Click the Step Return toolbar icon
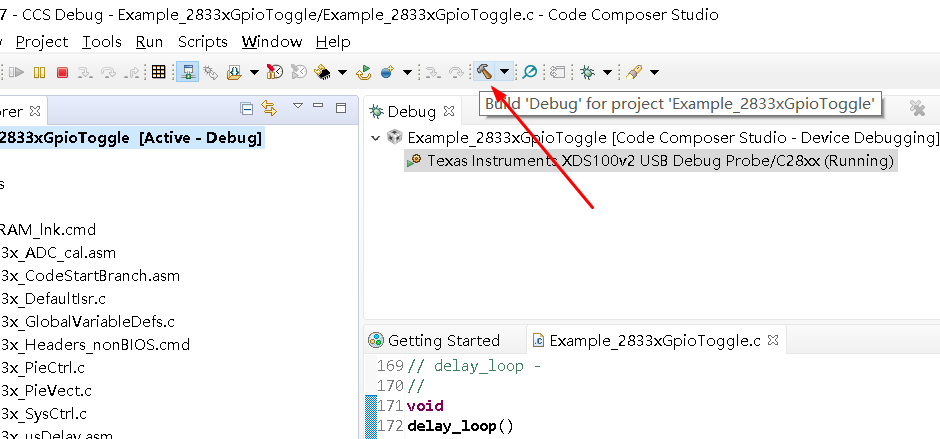The width and height of the screenshot is (940, 439). 131,73
